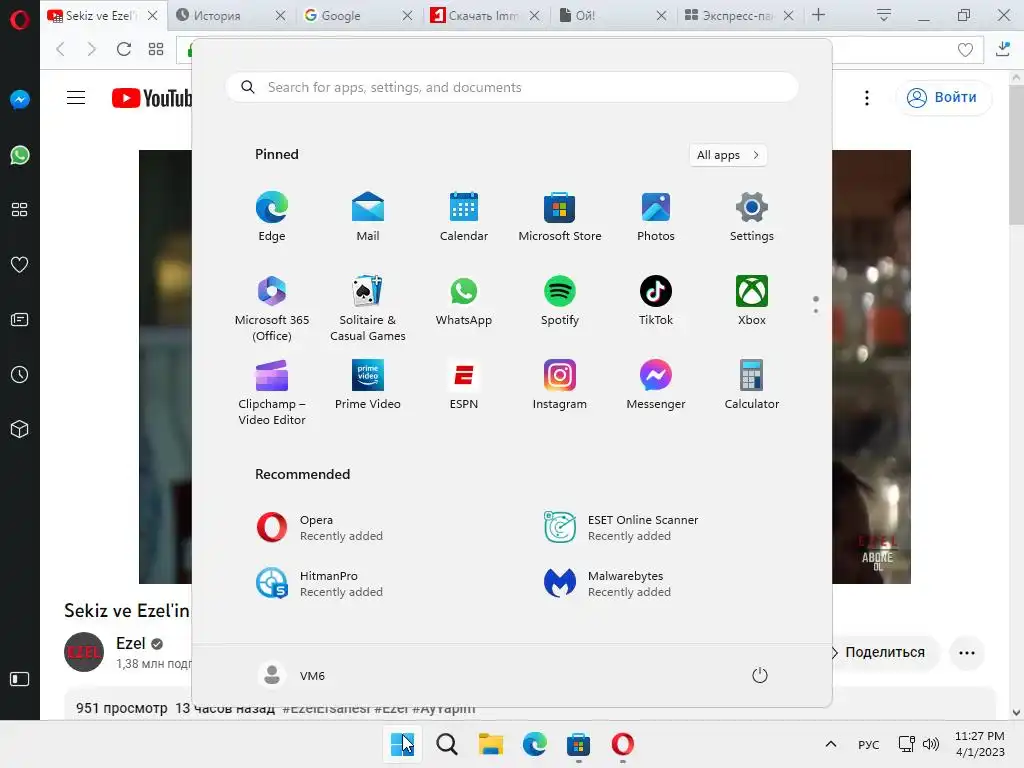Open Personal news in sidebar

pos(20,319)
